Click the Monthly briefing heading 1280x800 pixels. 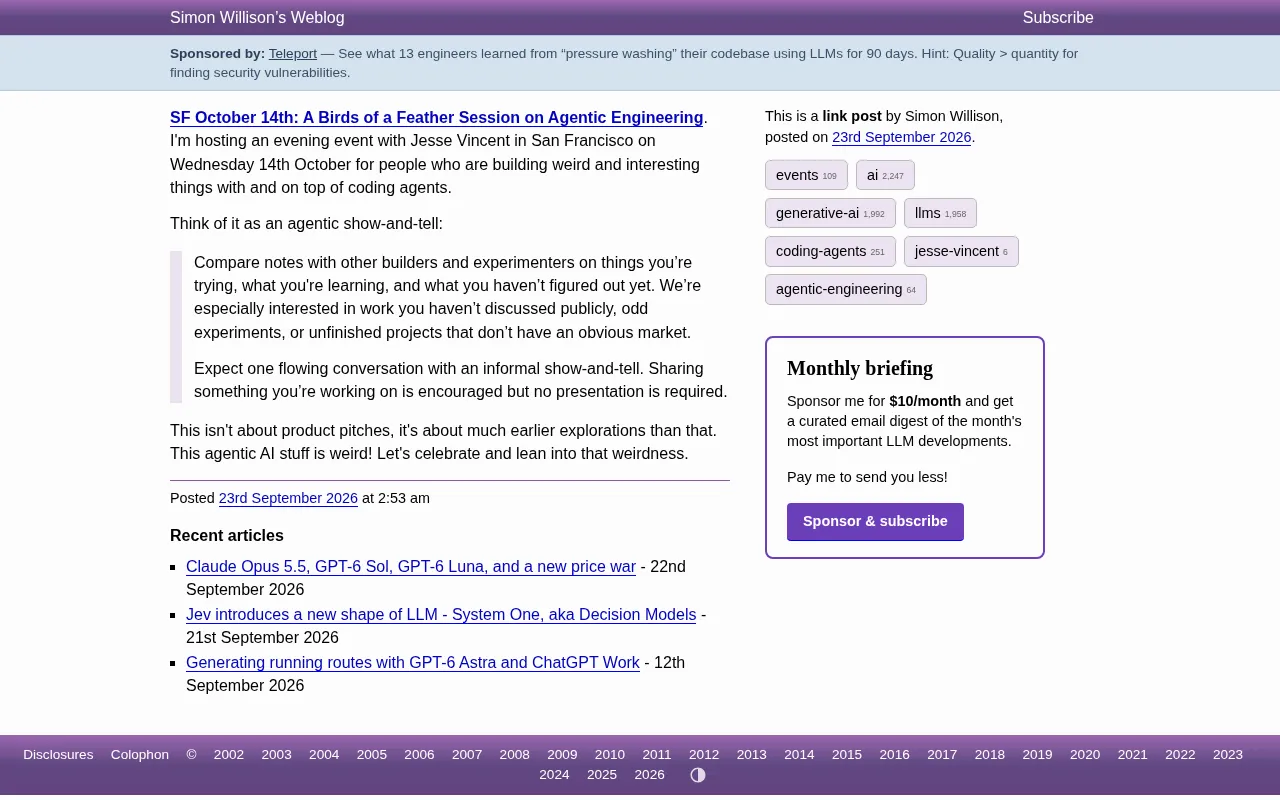[x=860, y=368]
